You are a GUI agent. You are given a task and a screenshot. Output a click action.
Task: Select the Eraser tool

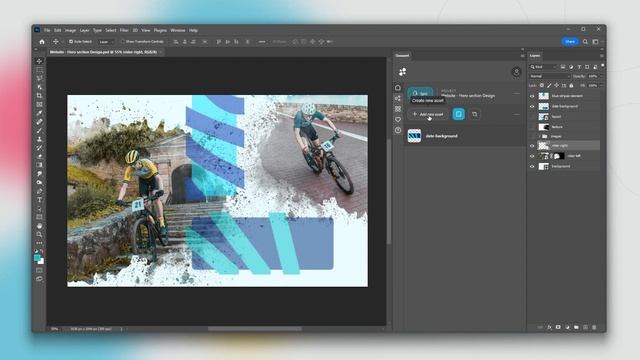click(x=39, y=156)
